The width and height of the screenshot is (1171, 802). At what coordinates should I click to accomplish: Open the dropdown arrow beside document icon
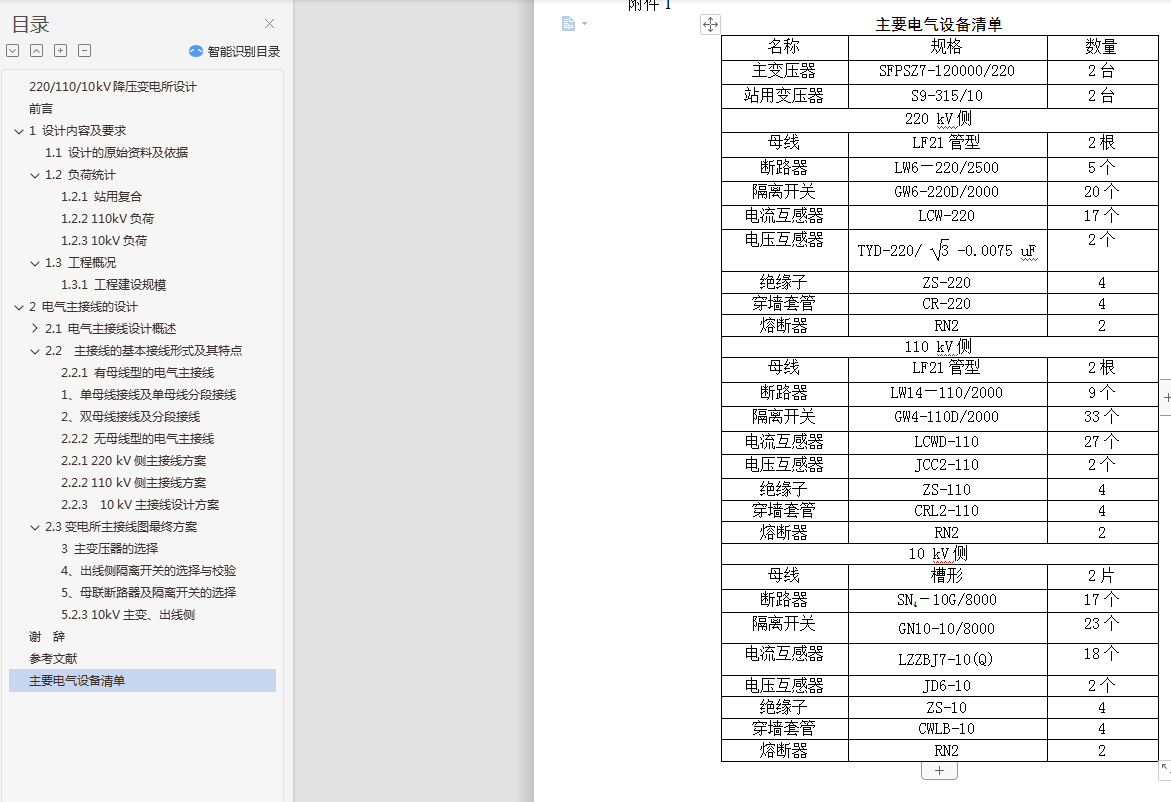(x=585, y=24)
